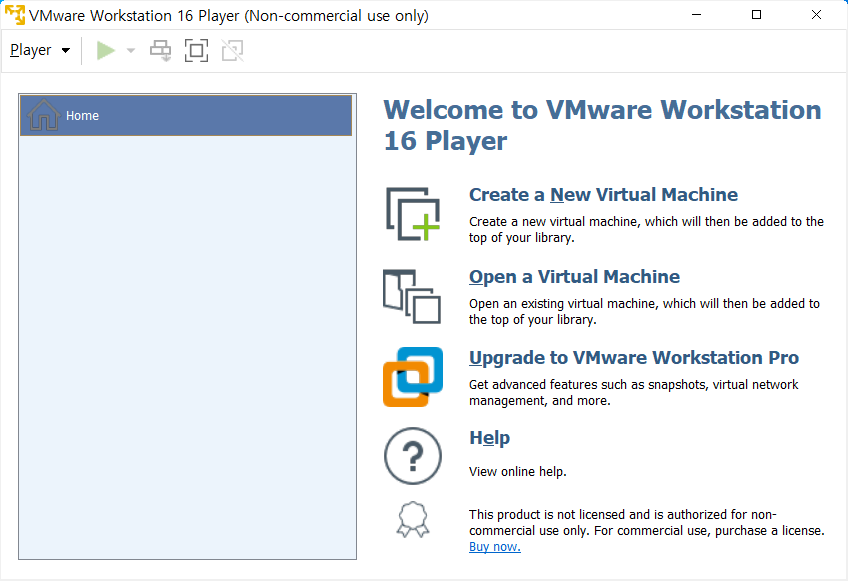Click the question mark help icon
The width and height of the screenshot is (848, 581).
(413, 456)
